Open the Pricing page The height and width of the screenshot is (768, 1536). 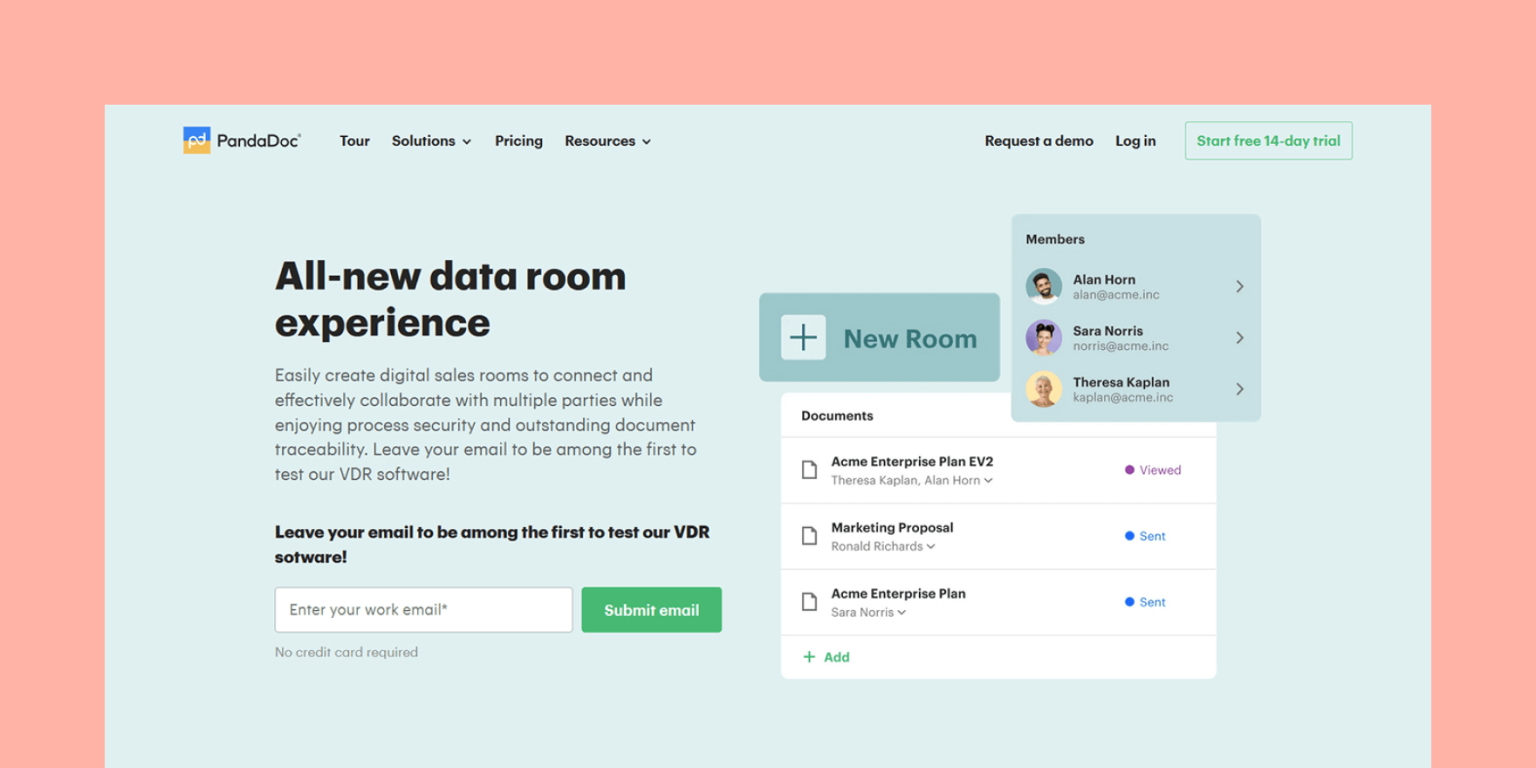tap(518, 141)
